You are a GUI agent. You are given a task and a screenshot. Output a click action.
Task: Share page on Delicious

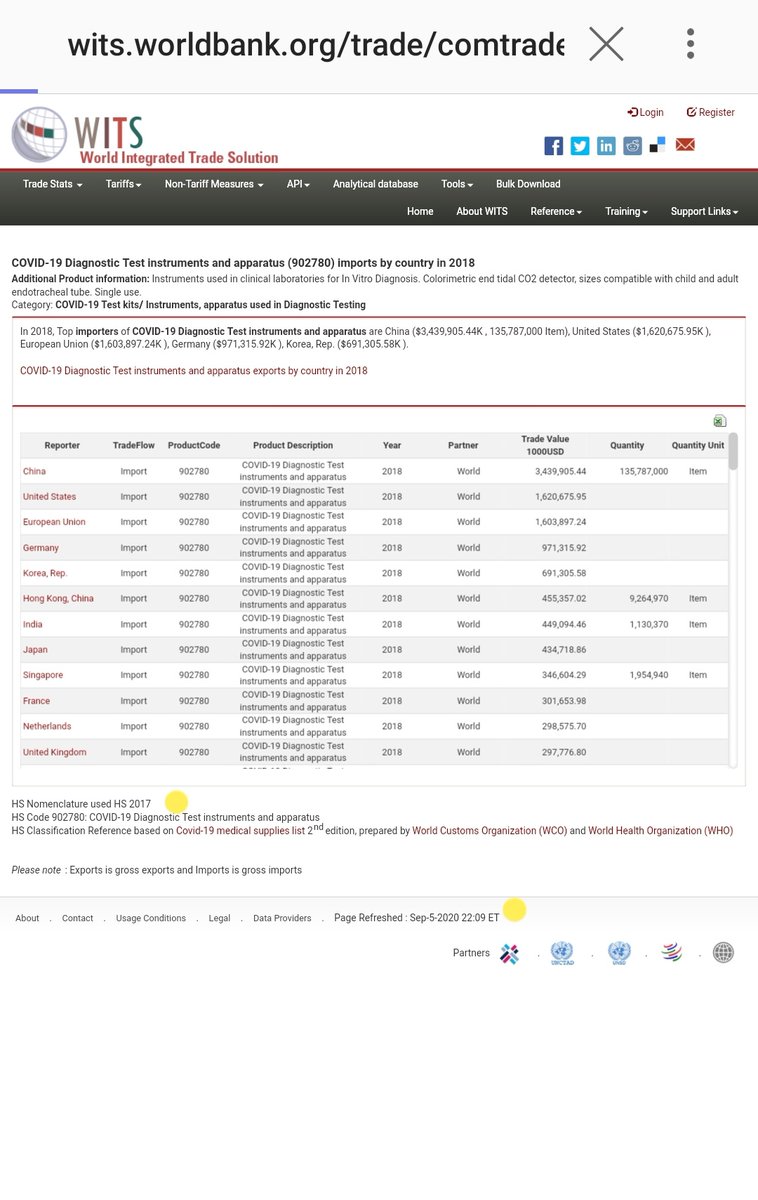point(657,146)
